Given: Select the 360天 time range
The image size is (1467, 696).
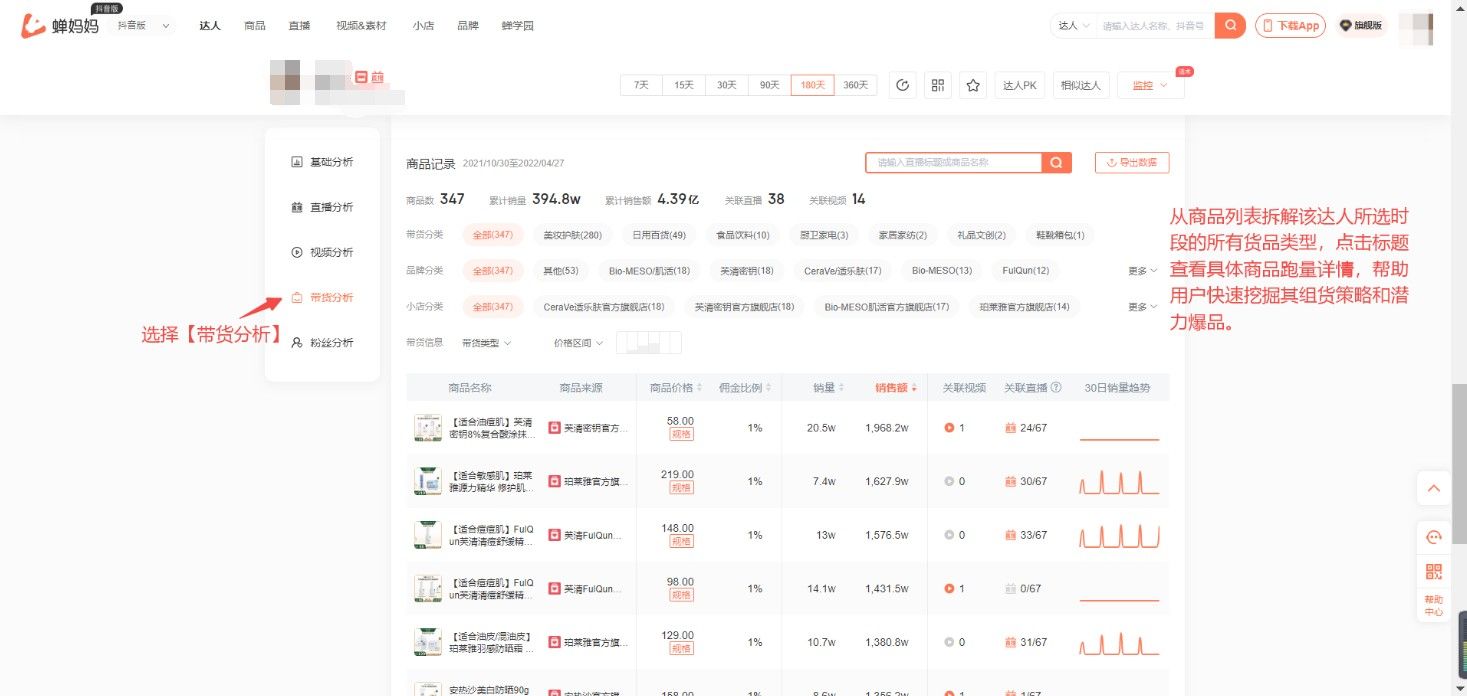Looking at the screenshot, I should pos(854,85).
